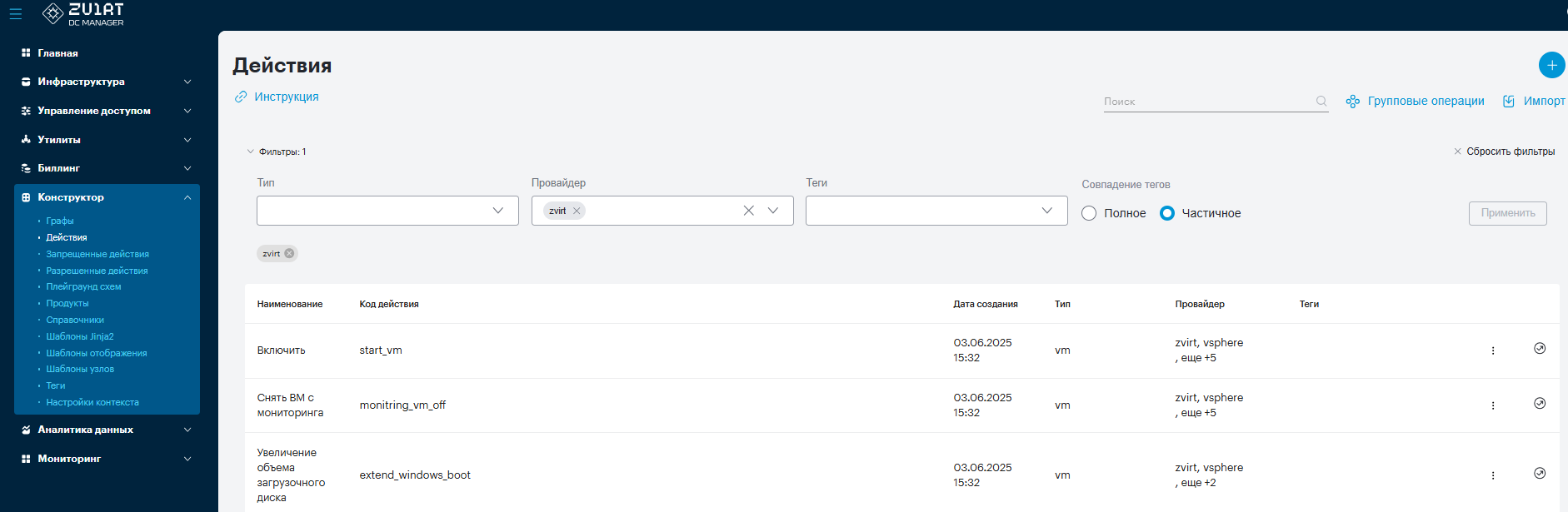This screenshot has width=1568, height=512.
Task: Click the blue plus add-action button
Action: coord(1551,65)
